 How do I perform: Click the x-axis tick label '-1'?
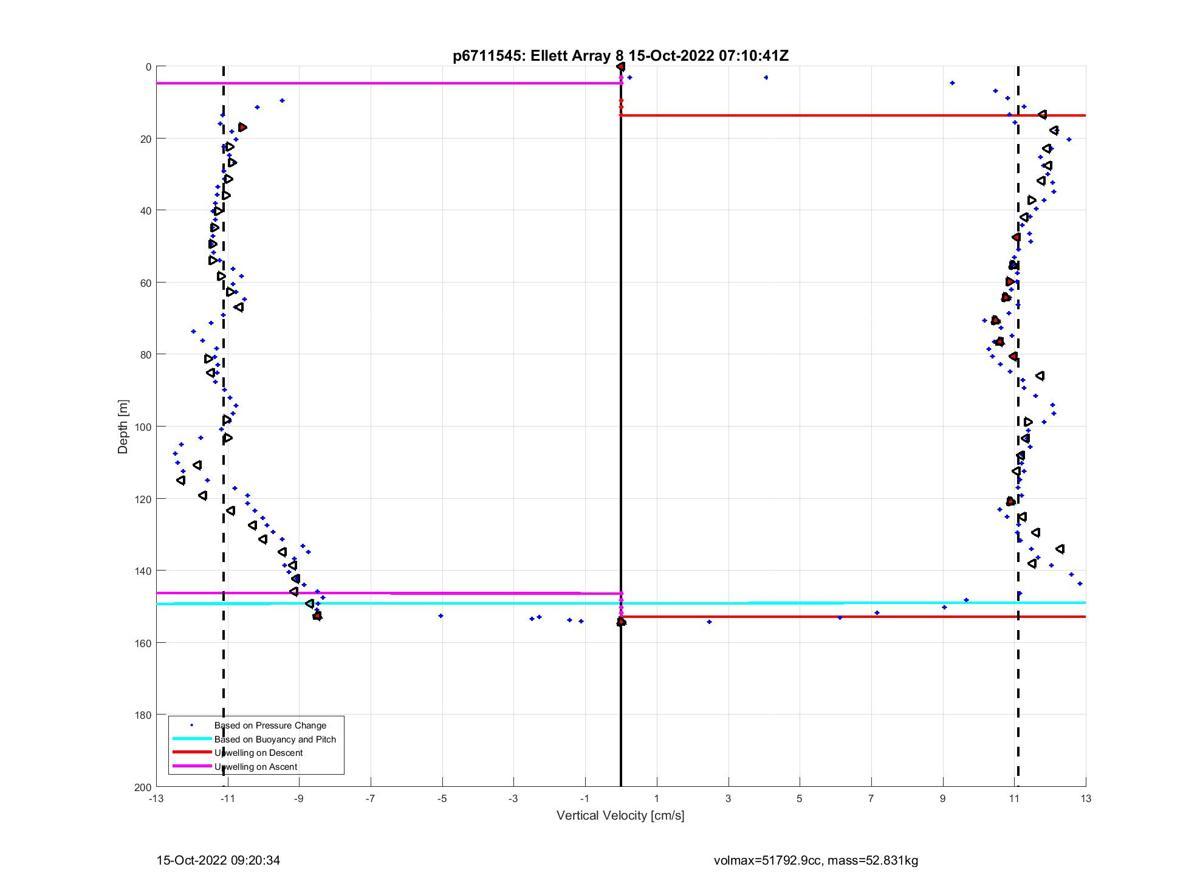point(585,798)
